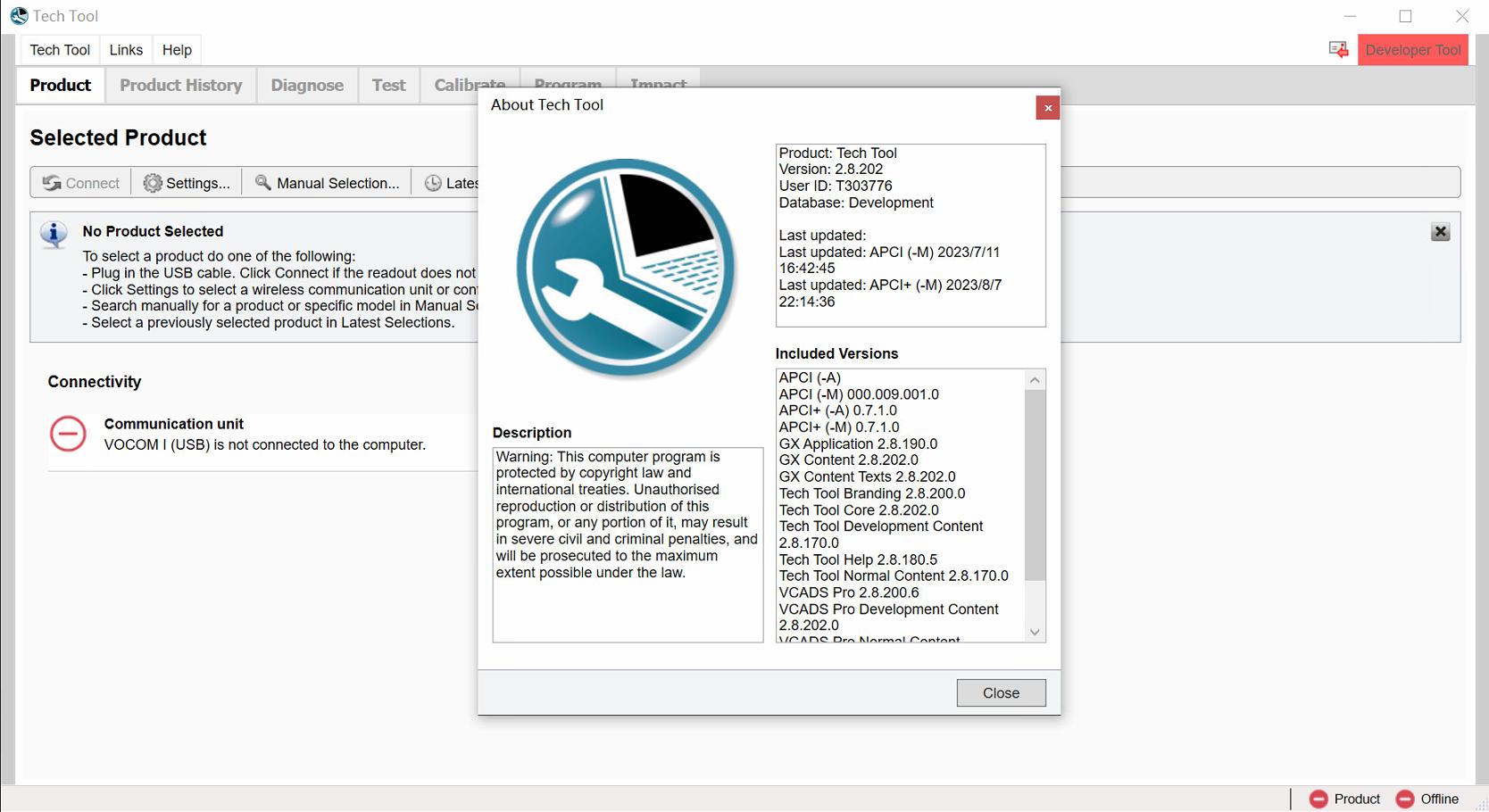Click the Connect refresh icon on the toolbar
The width and height of the screenshot is (1489, 812).
click(54, 183)
